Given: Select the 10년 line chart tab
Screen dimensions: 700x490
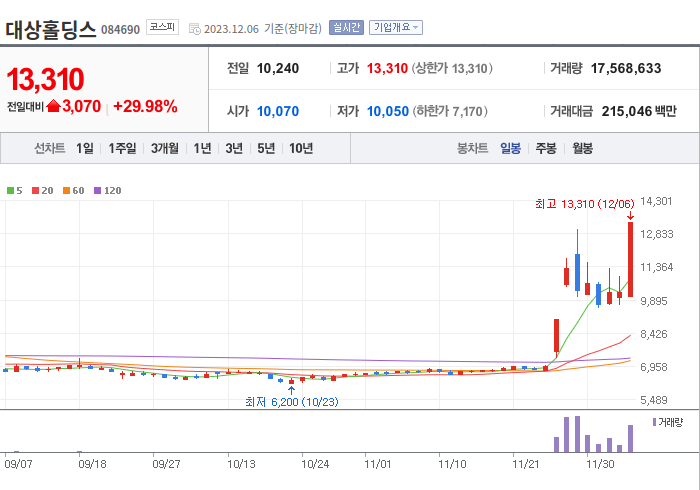Looking at the screenshot, I should 301,148.
